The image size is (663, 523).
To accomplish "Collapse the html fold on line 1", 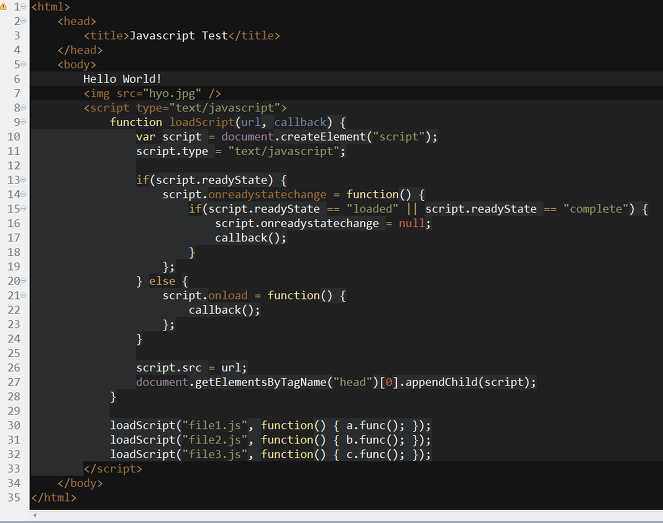I will [23, 7].
